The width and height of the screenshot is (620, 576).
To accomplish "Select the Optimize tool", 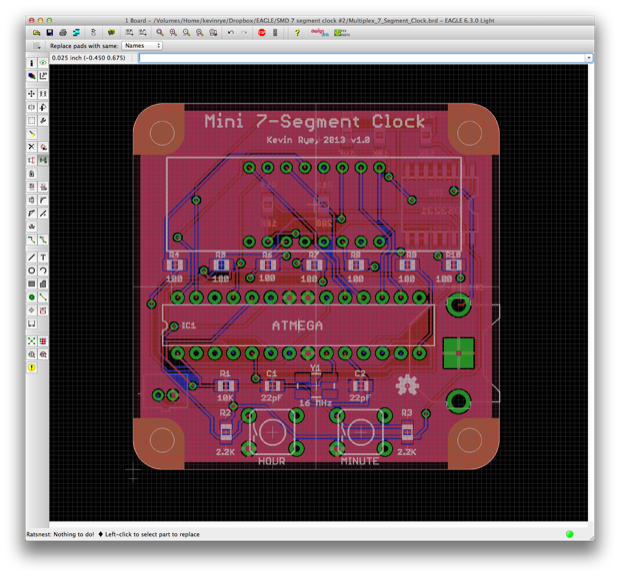I will [43, 213].
